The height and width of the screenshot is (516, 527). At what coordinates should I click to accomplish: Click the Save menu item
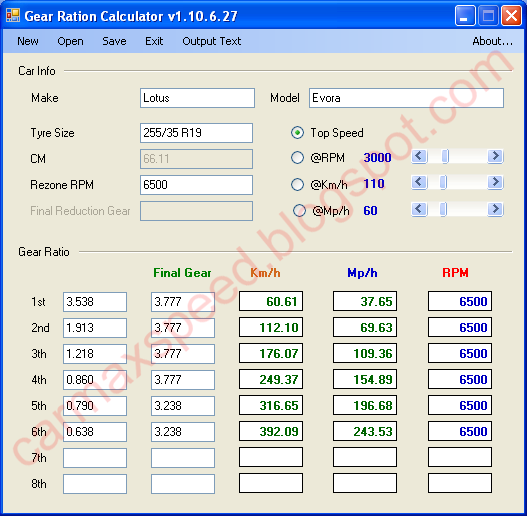point(114,41)
